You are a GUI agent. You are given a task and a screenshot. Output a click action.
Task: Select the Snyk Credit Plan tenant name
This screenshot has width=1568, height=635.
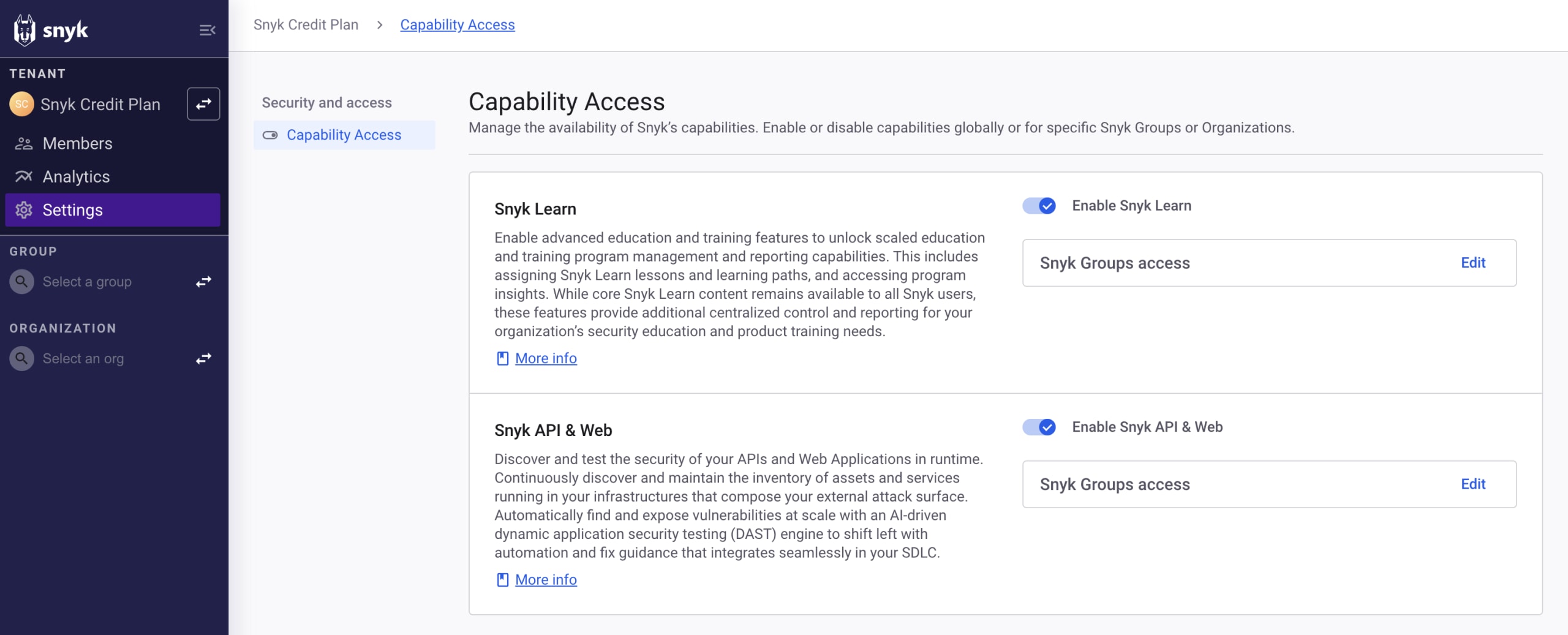[x=100, y=104]
